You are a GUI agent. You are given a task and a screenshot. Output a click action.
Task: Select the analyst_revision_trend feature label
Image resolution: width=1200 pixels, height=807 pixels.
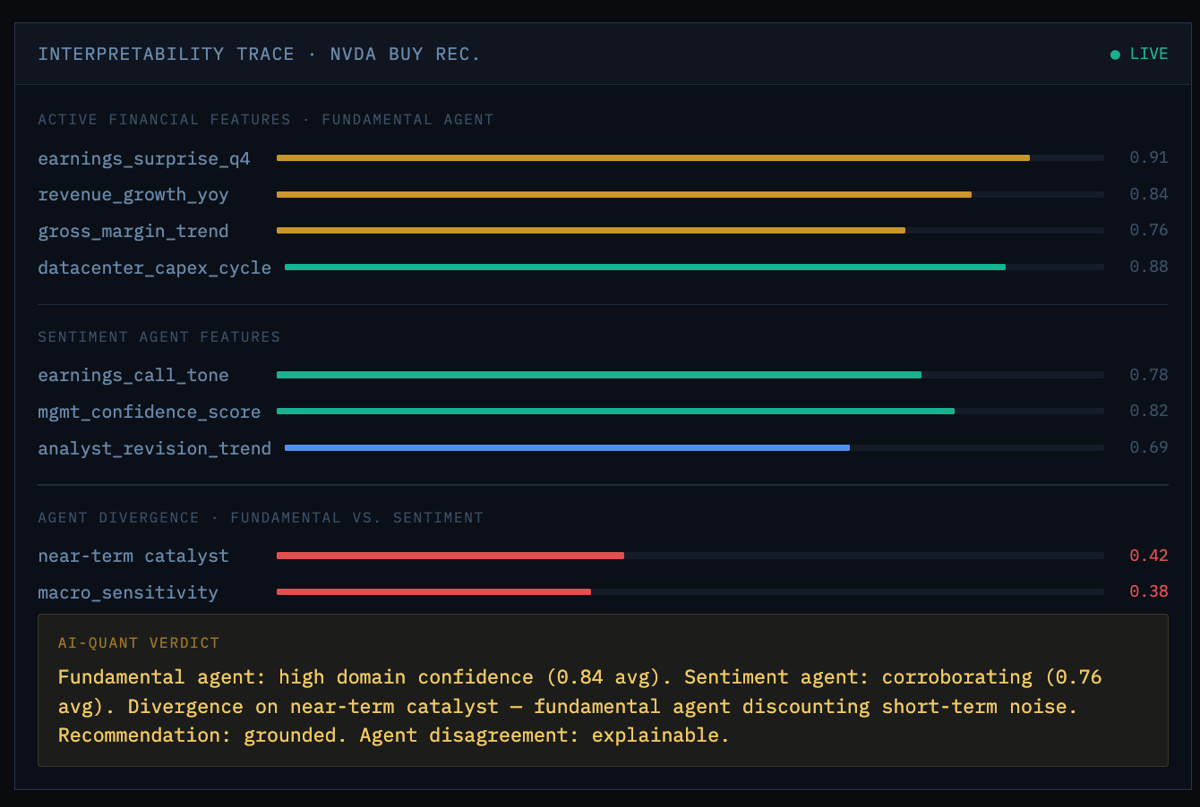[154, 449]
